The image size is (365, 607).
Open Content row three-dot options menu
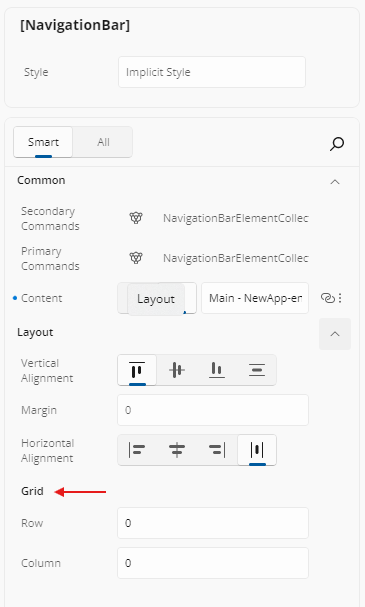[340, 298]
